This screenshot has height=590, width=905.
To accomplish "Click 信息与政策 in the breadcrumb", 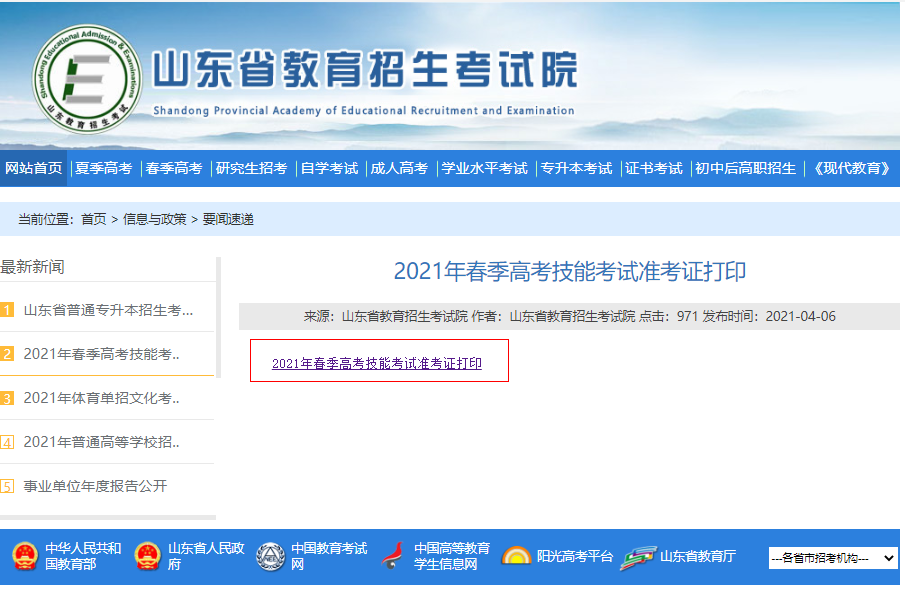I will point(155,219).
